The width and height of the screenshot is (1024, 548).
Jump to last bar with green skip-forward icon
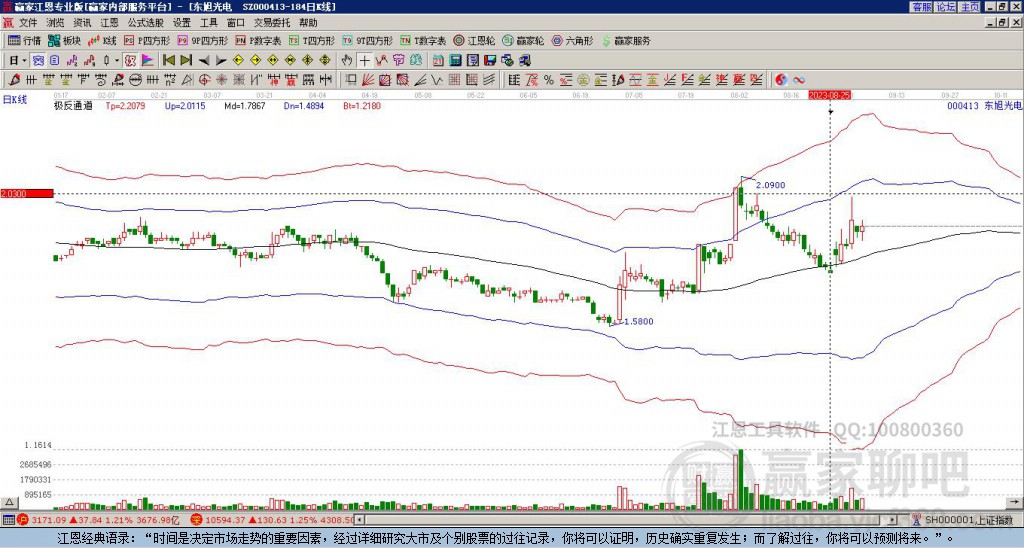[x=186, y=61]
